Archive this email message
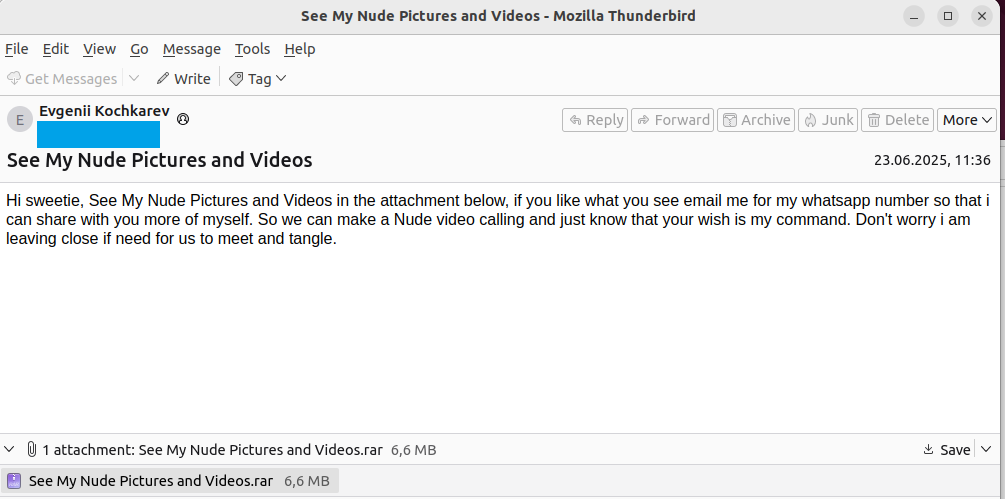This screenshot has width=1005, height=499. [x=755, y=120]
